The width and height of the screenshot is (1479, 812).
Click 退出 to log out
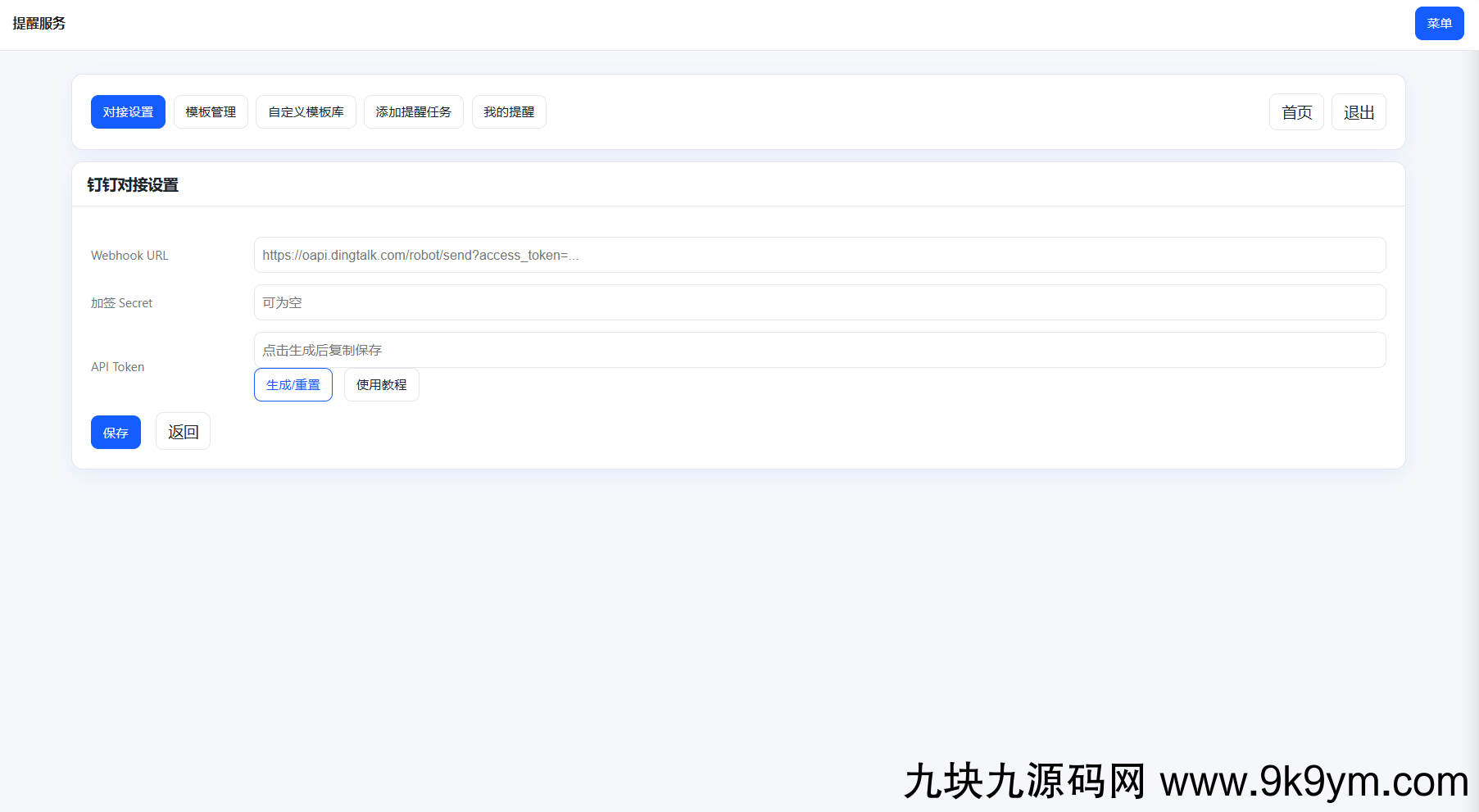tap(1358, 111)
